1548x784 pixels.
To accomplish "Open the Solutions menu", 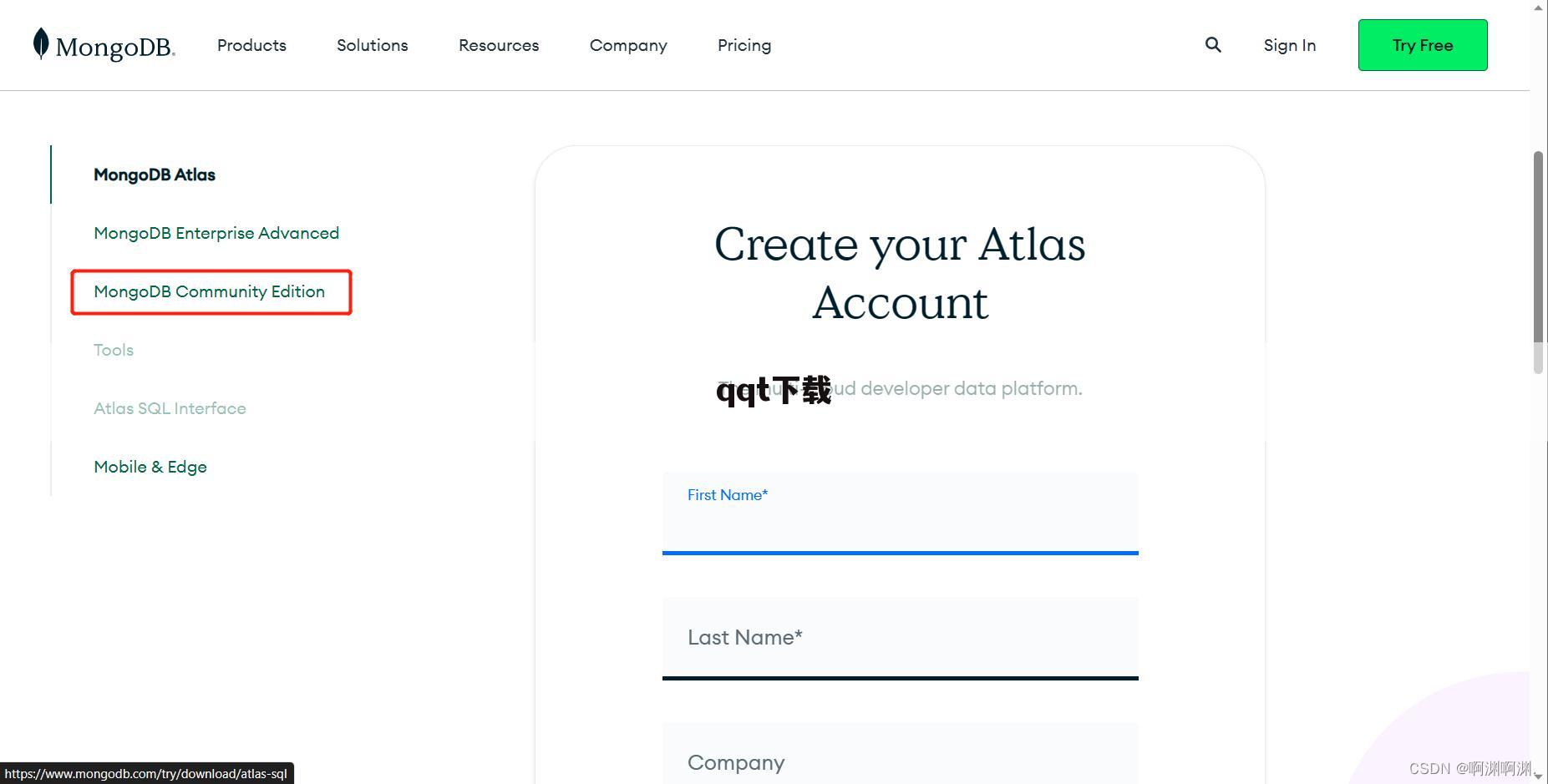I will pyautogui.click(x=373, y=45).
